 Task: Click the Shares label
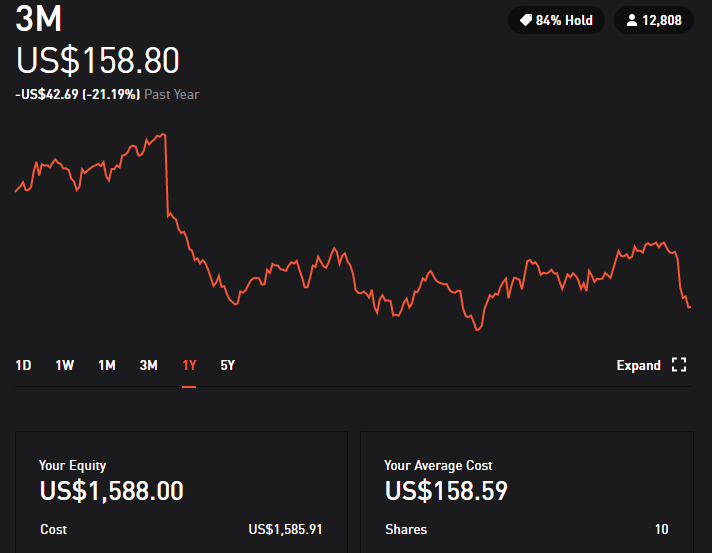pos(406,529)
